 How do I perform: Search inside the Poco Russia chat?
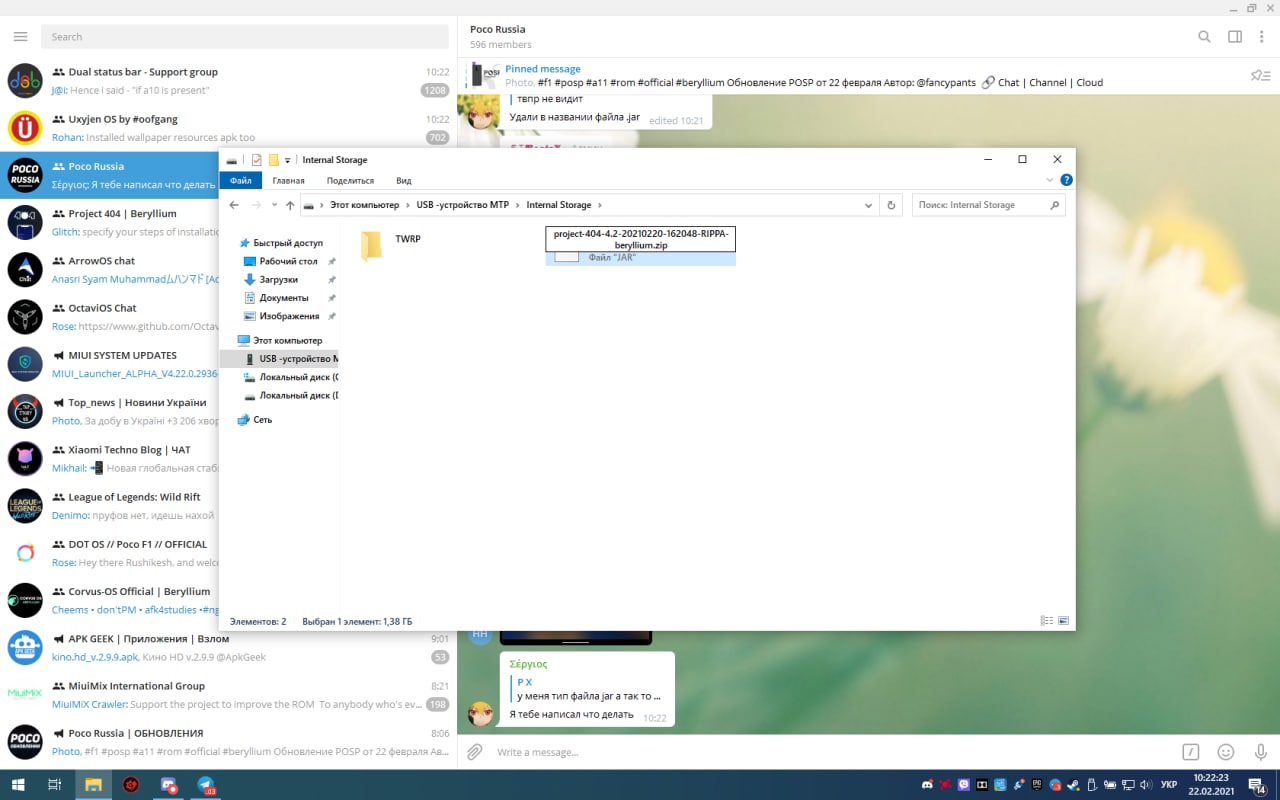(1204, 37)
